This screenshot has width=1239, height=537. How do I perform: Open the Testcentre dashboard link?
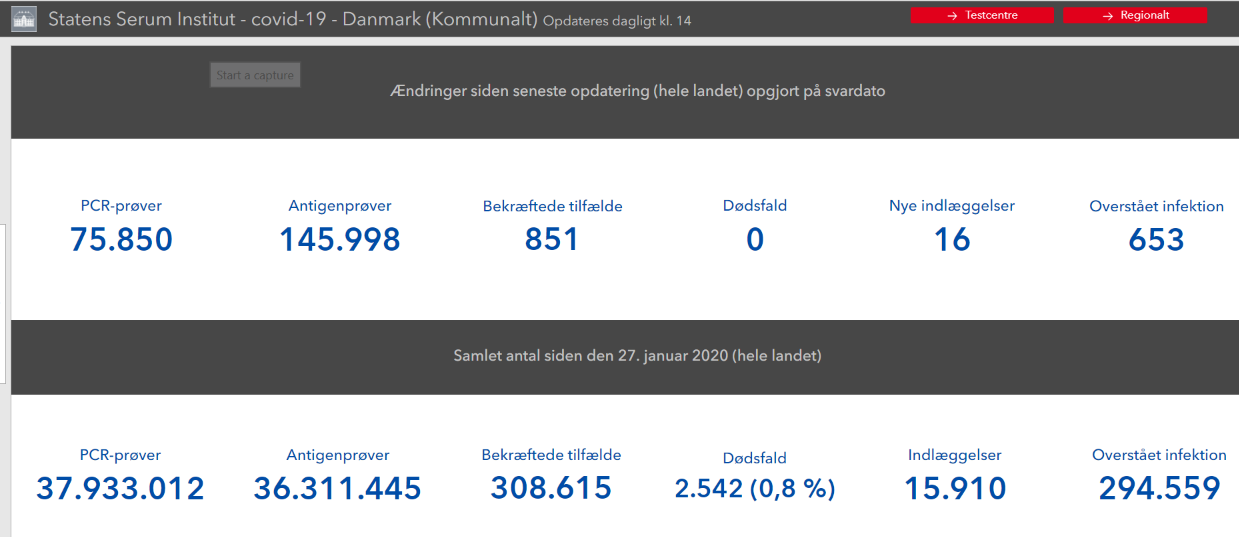[982, 16]
